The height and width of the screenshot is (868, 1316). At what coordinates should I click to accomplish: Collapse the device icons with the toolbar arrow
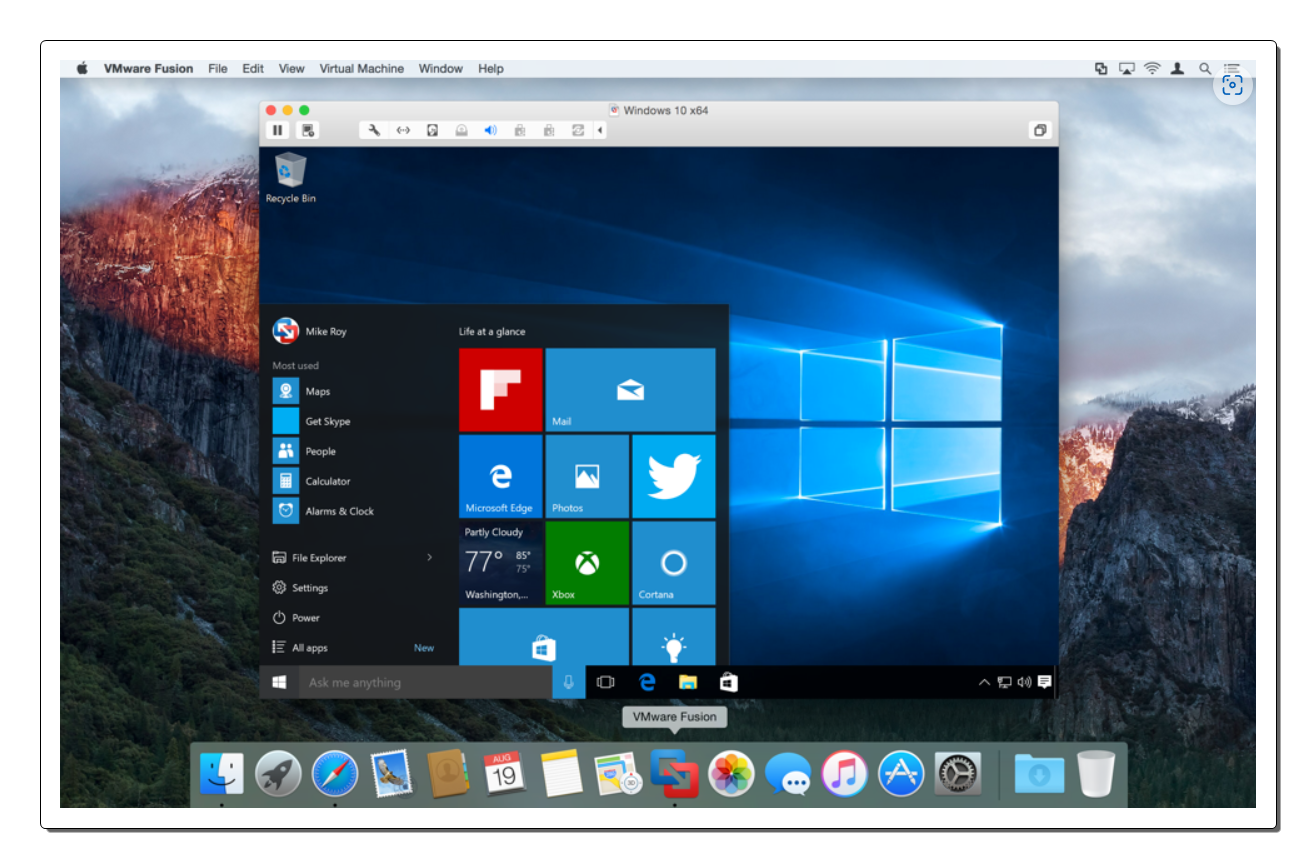[600, 130]
